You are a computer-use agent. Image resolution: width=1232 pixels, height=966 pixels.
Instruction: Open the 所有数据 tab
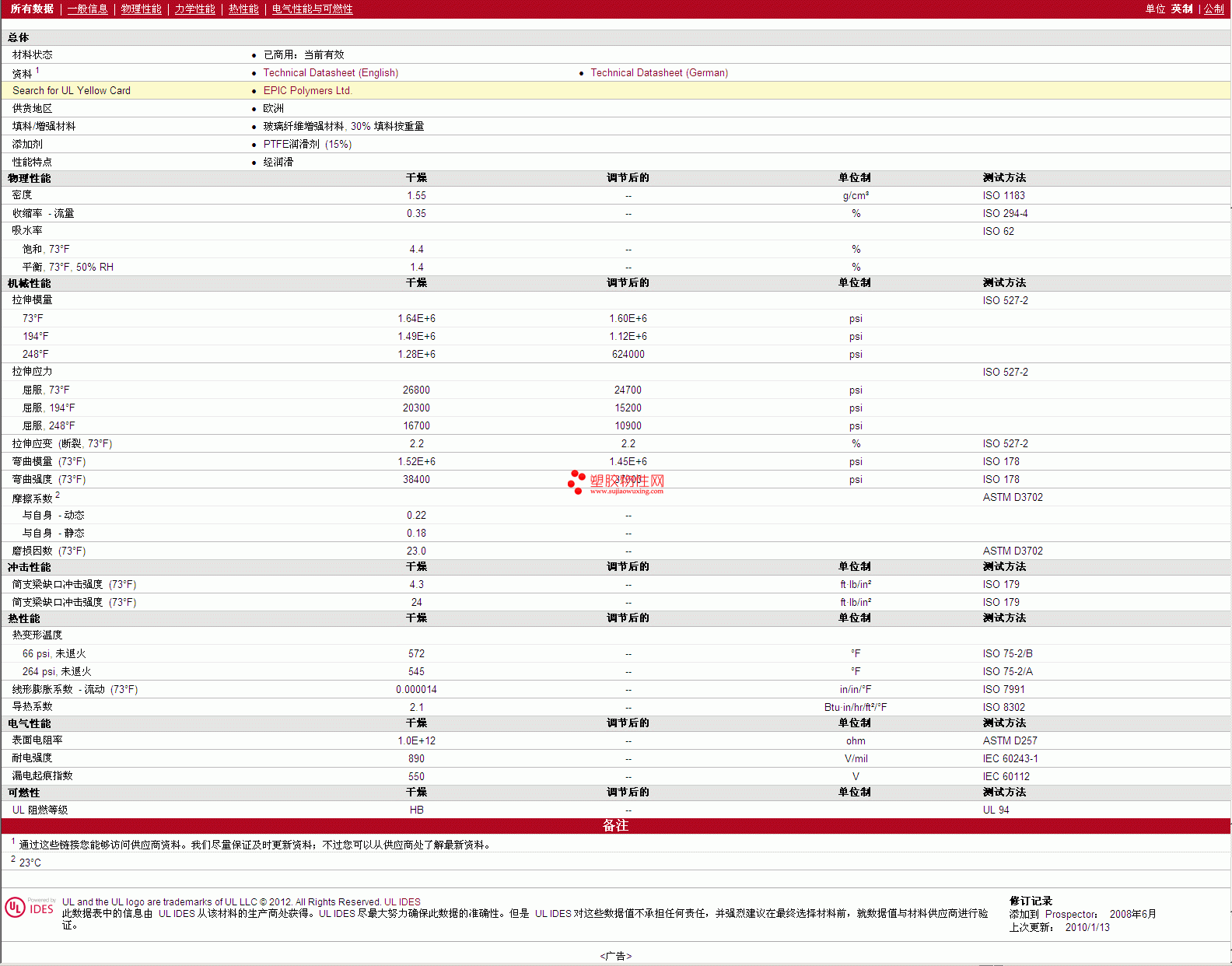point(32,9)
